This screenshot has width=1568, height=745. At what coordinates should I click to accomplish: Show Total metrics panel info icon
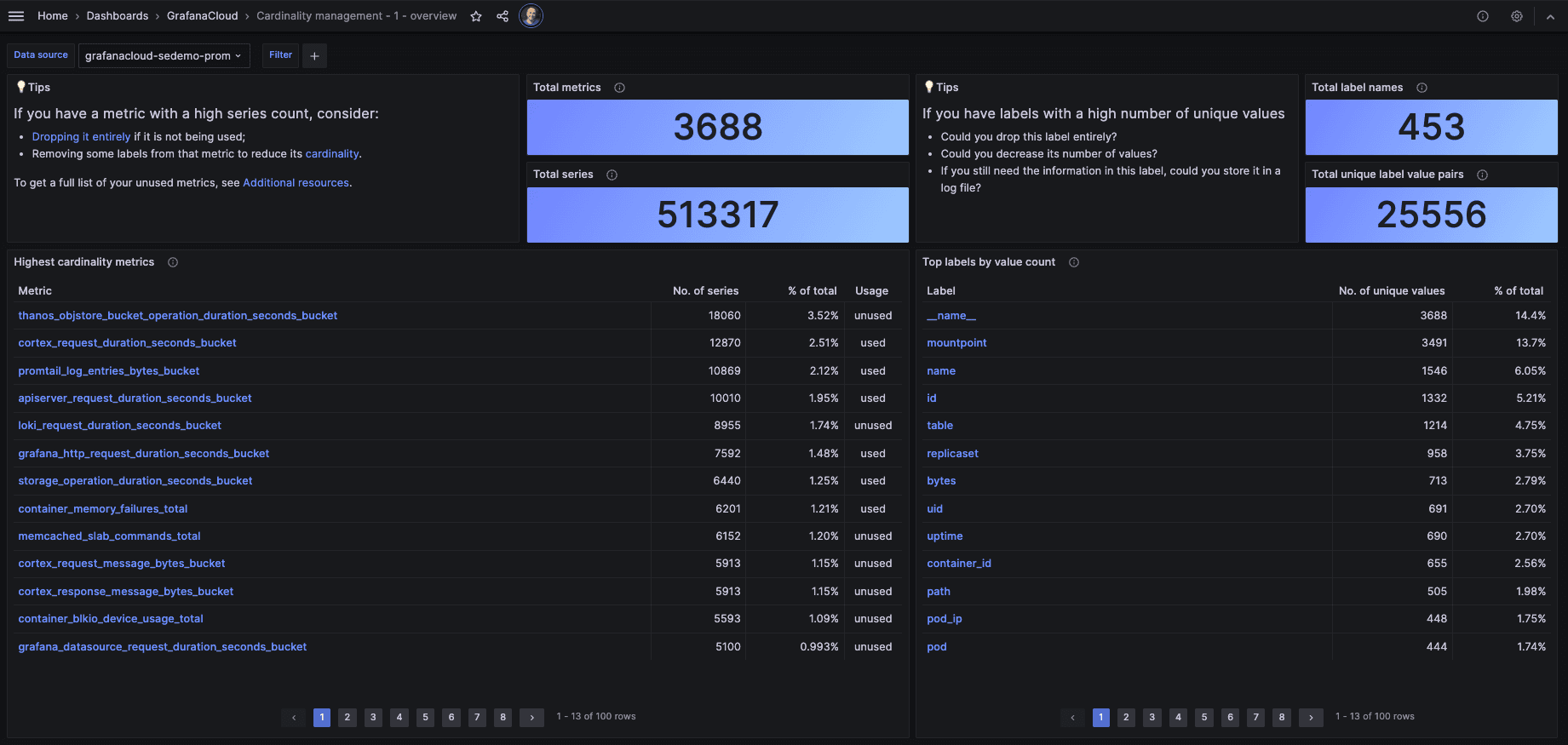619,88
